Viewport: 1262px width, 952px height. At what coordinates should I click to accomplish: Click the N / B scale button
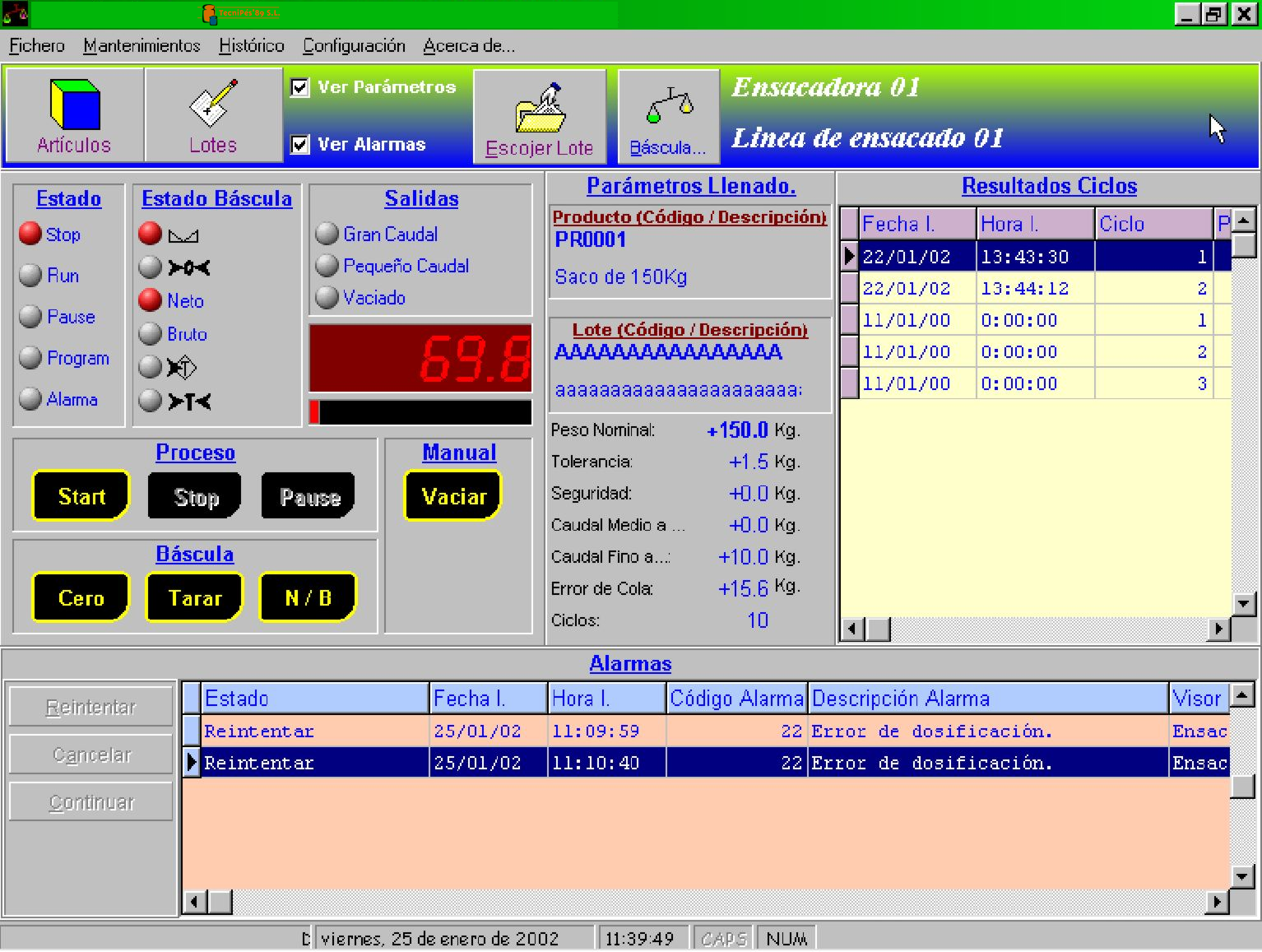click(x=309, y=597)
